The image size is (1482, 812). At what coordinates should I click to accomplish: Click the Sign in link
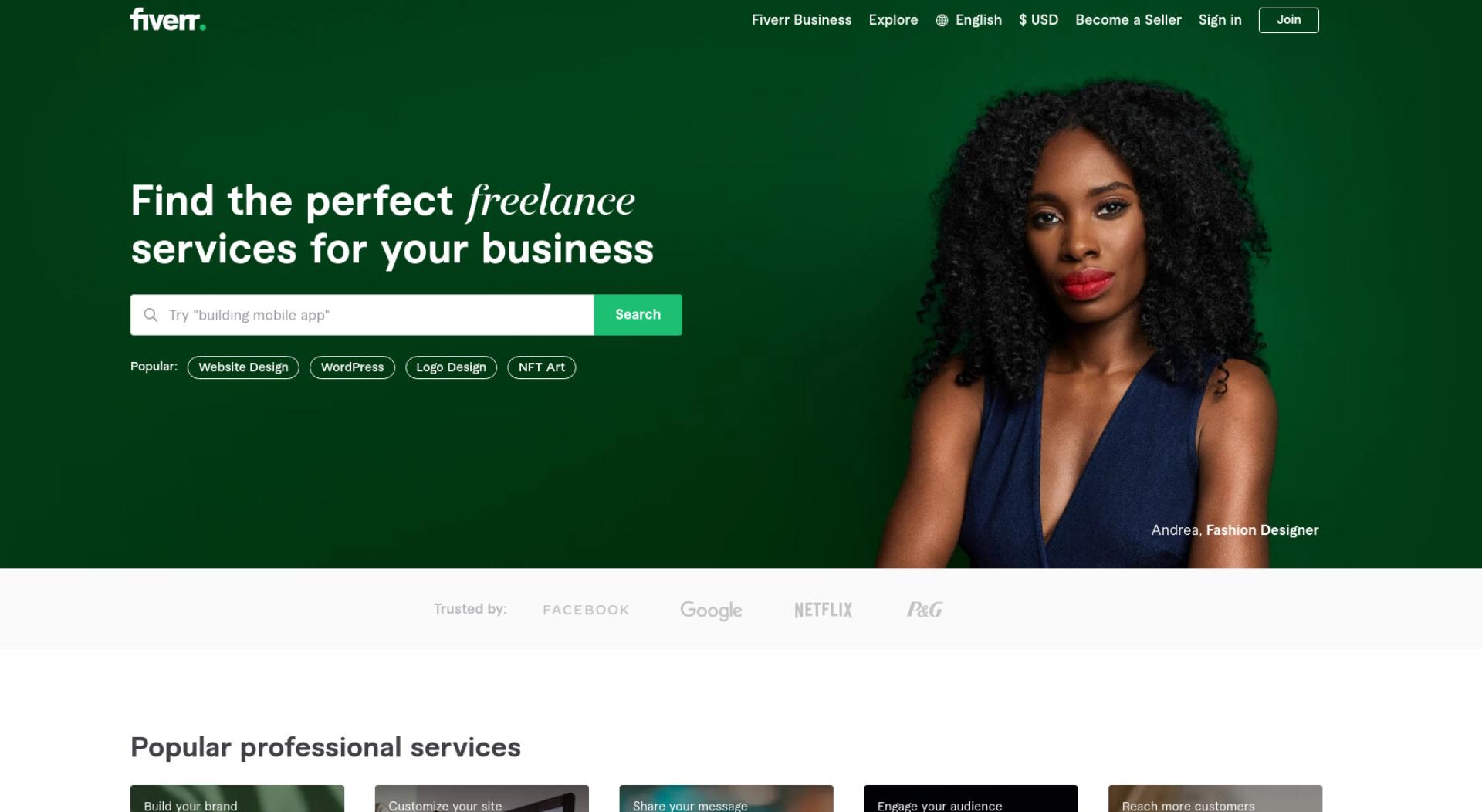(x=1220, y=20)
